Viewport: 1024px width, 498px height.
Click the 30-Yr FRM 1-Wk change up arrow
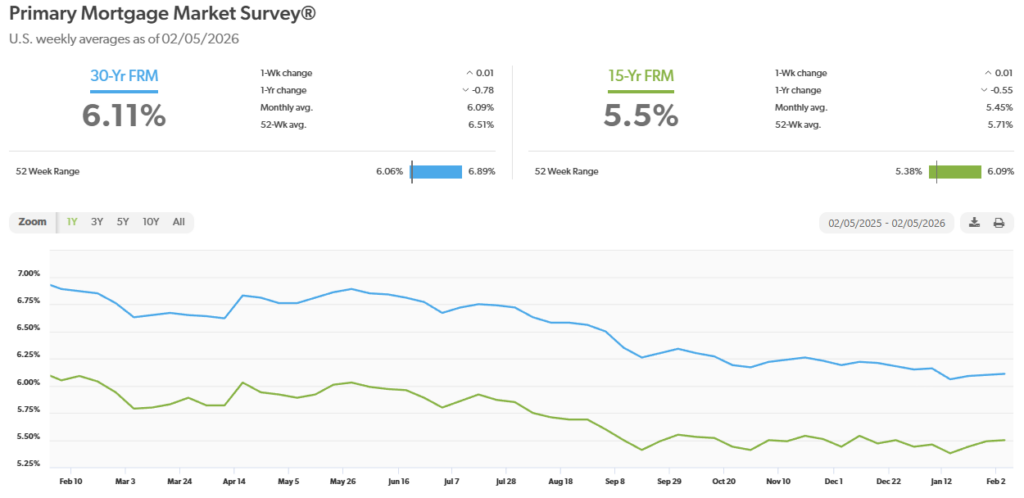[470, 73]
